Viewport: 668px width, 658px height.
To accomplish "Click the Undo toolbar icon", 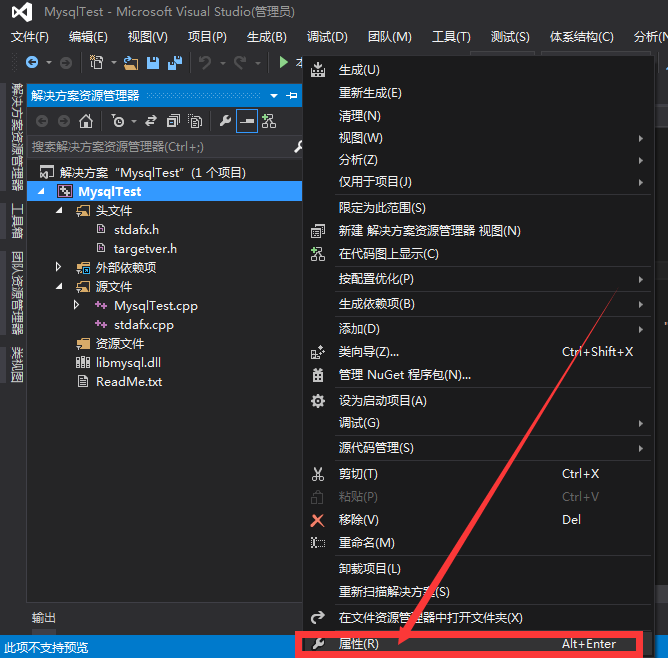I will (205, 63).
